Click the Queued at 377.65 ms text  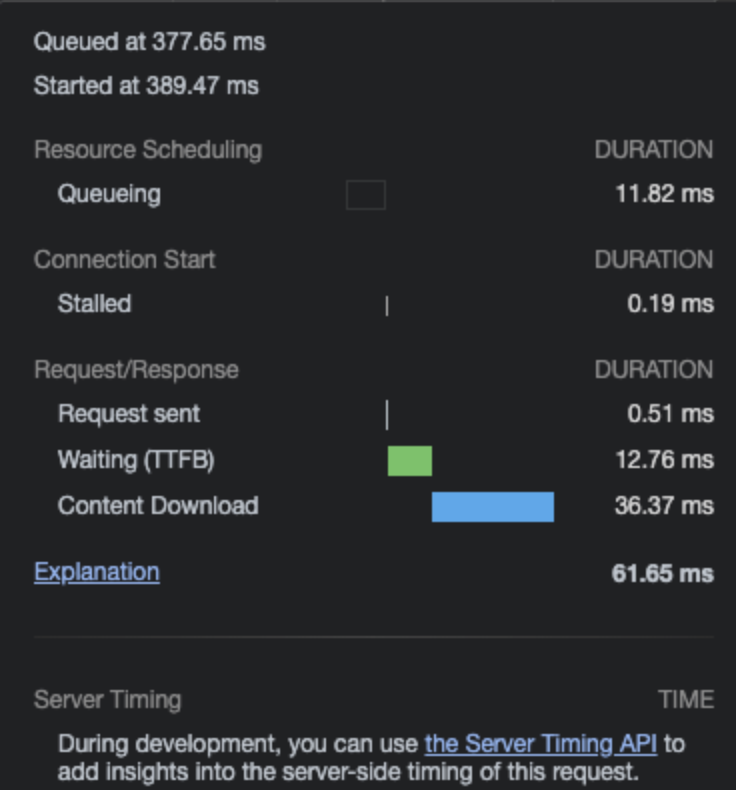[x=150, y=42]
